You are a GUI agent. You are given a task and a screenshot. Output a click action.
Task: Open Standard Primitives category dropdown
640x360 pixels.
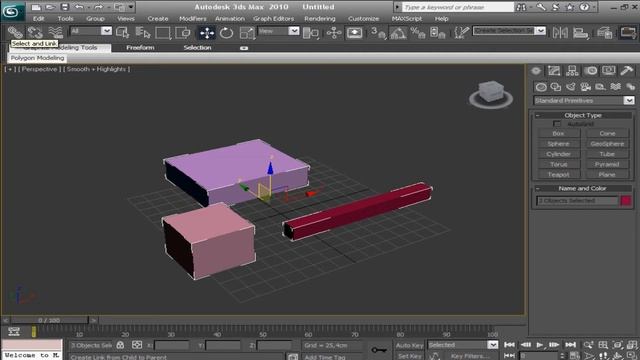coord(629,100)
